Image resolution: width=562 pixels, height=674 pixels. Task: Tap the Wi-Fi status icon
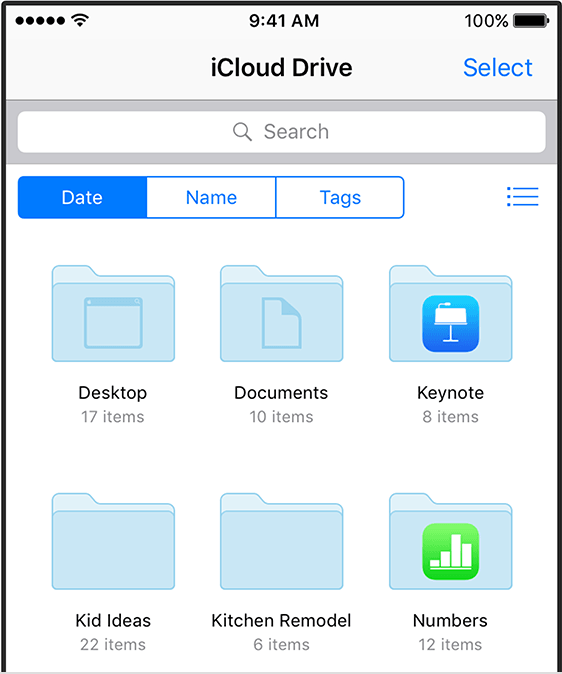point(80,20)
